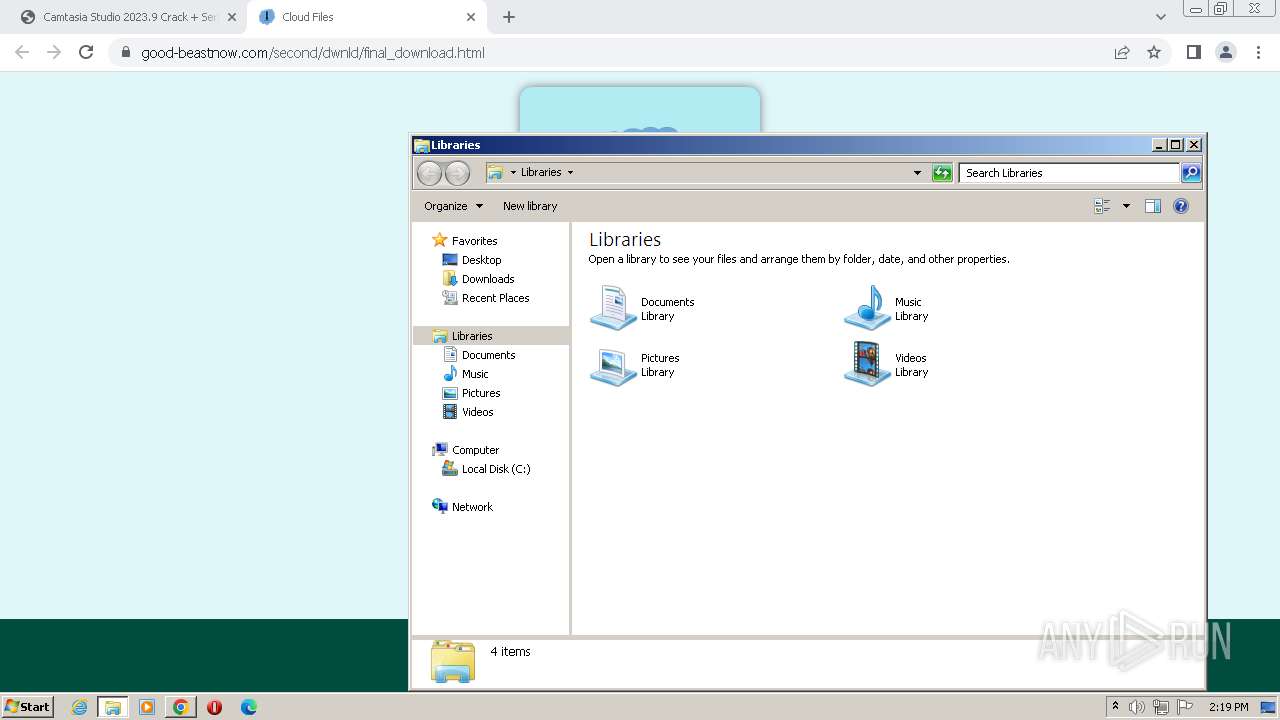Open the Videos library icon
The width and height of the screenshot is (1280, 720).
(867, 364)
